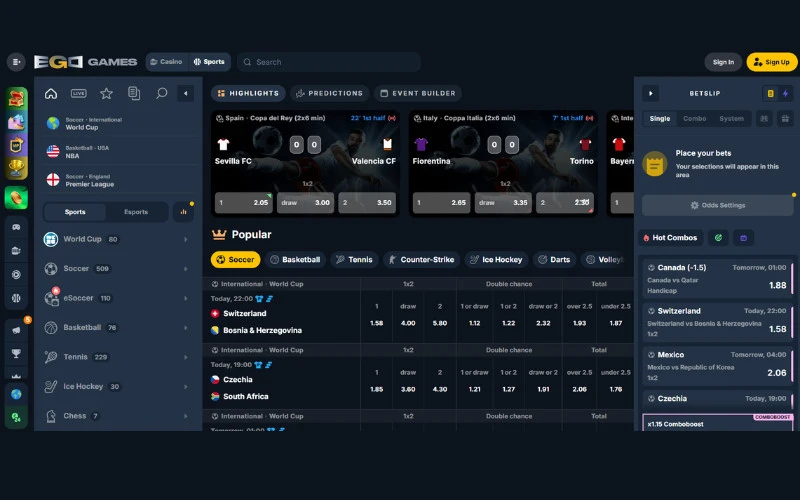The height and width of the screenshot is (500, 800).
Task: Open the LIVE events icon
Action: pos(79,93)
